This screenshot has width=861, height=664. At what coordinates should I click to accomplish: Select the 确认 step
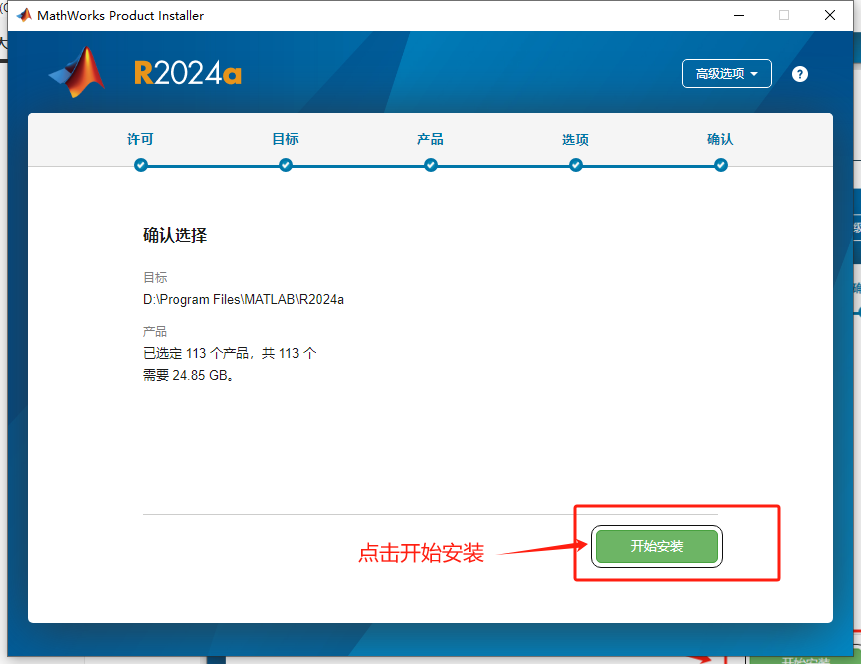720,139
